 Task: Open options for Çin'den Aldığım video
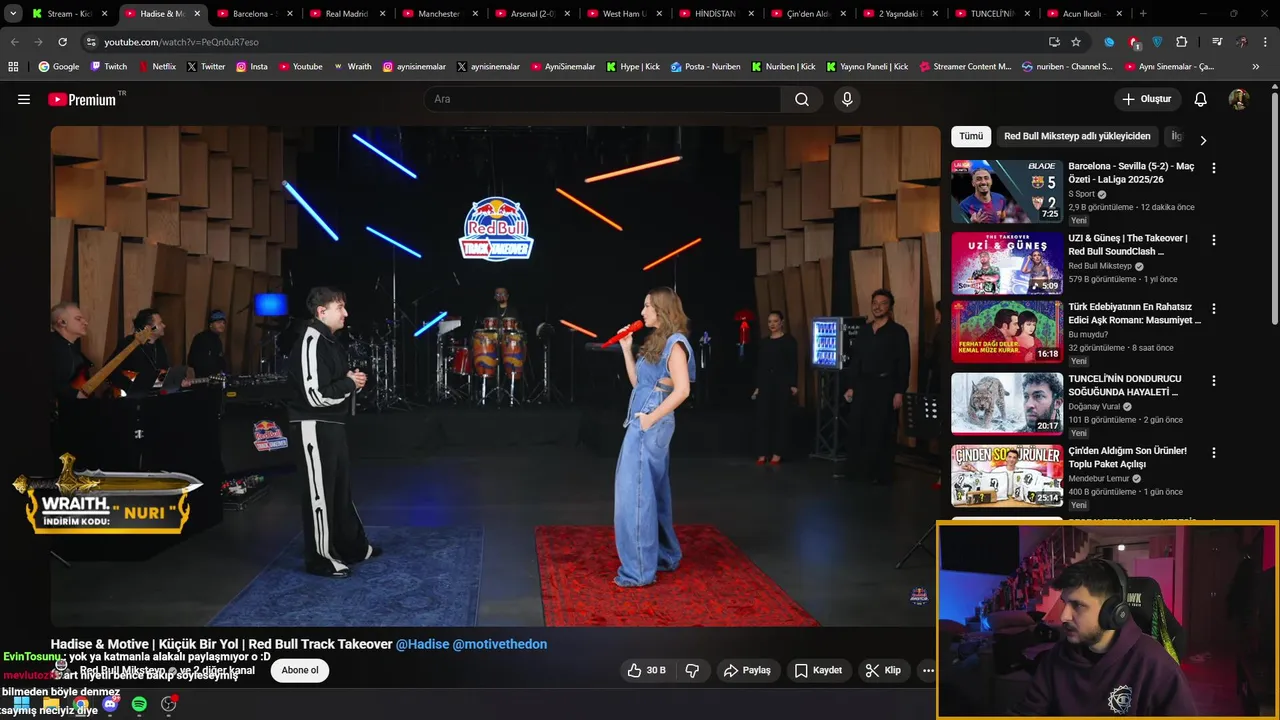click(x=1214, y=453)
